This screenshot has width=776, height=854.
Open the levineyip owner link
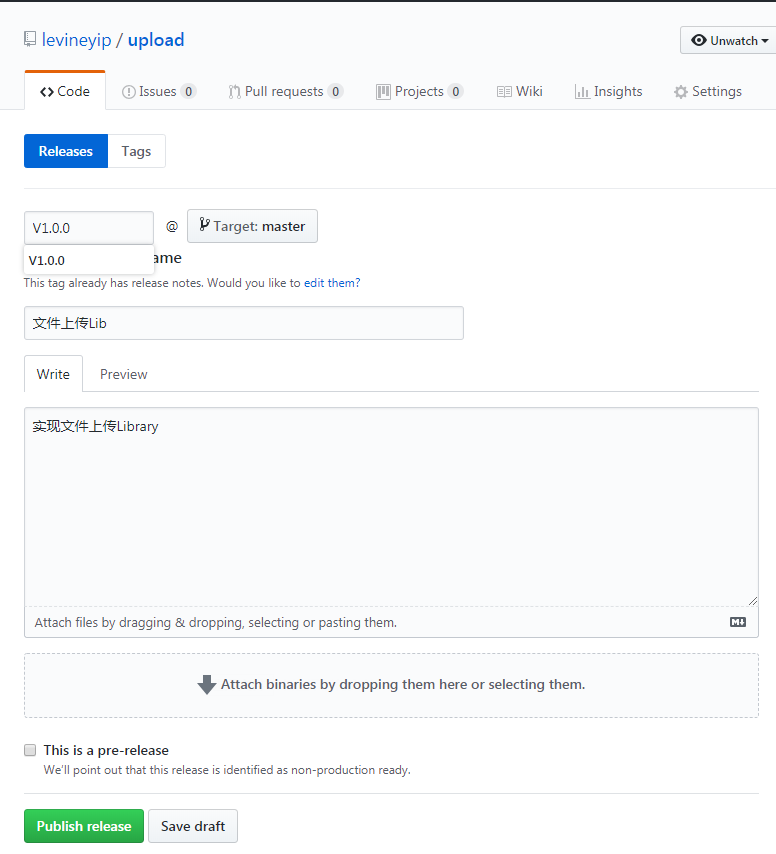click(x=76, y=40)
